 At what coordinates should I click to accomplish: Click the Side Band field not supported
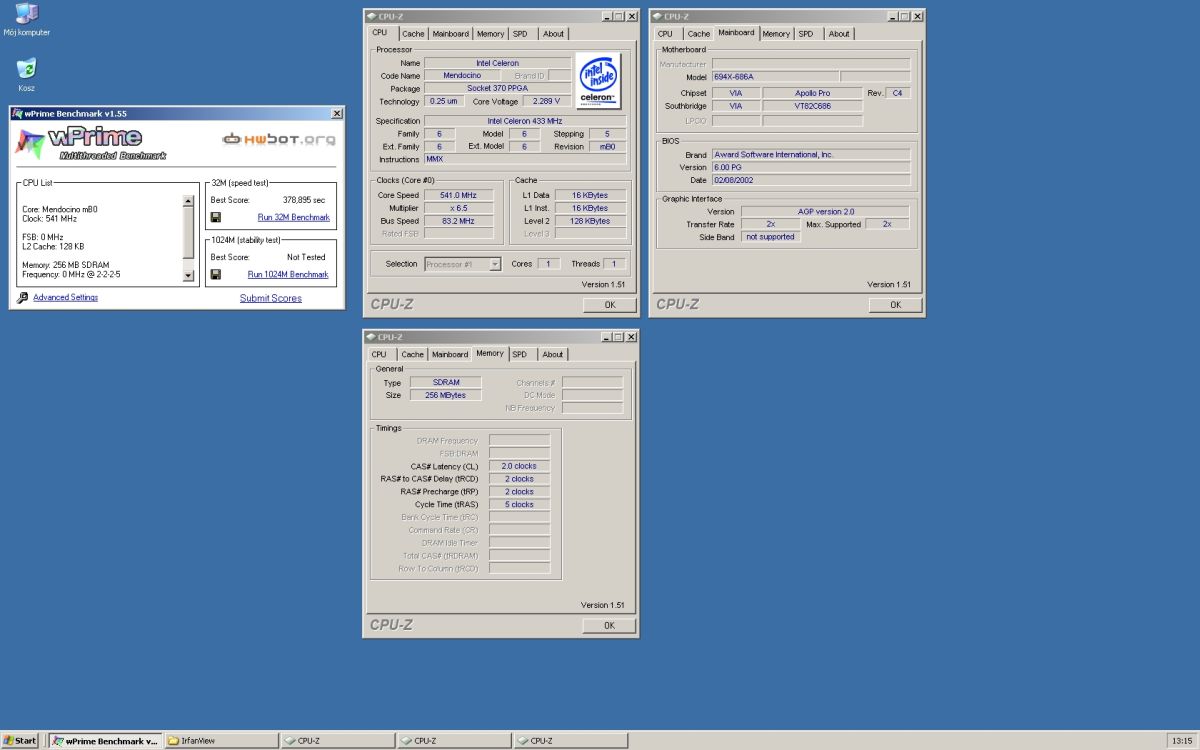(x=770, y=237)
